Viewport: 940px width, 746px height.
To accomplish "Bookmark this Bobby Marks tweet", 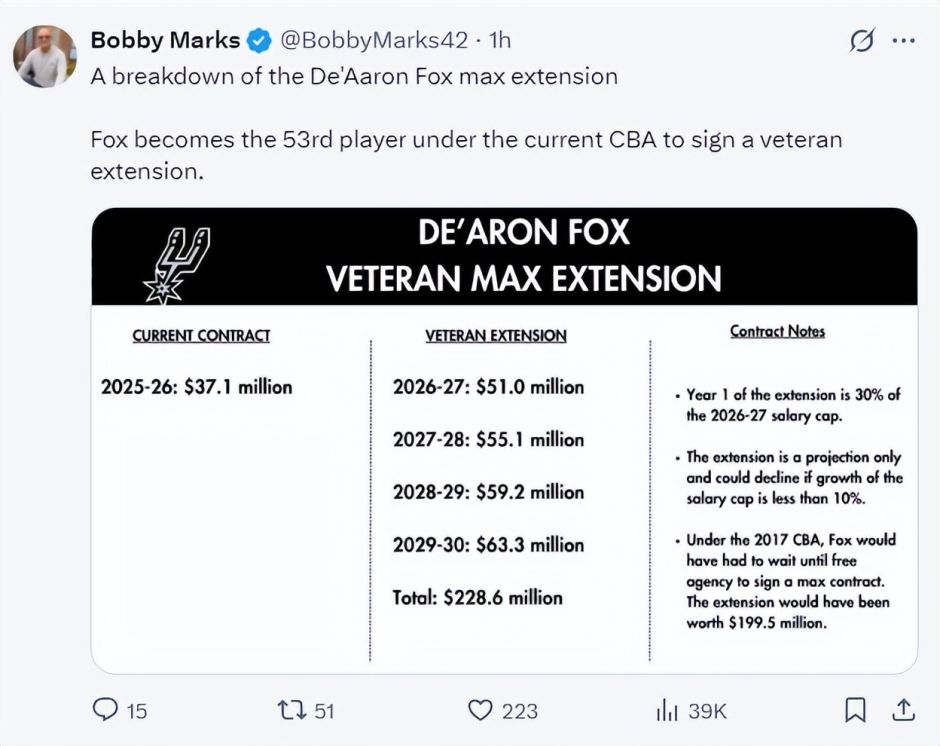I will pyautogui.click(x=855, y=710).
